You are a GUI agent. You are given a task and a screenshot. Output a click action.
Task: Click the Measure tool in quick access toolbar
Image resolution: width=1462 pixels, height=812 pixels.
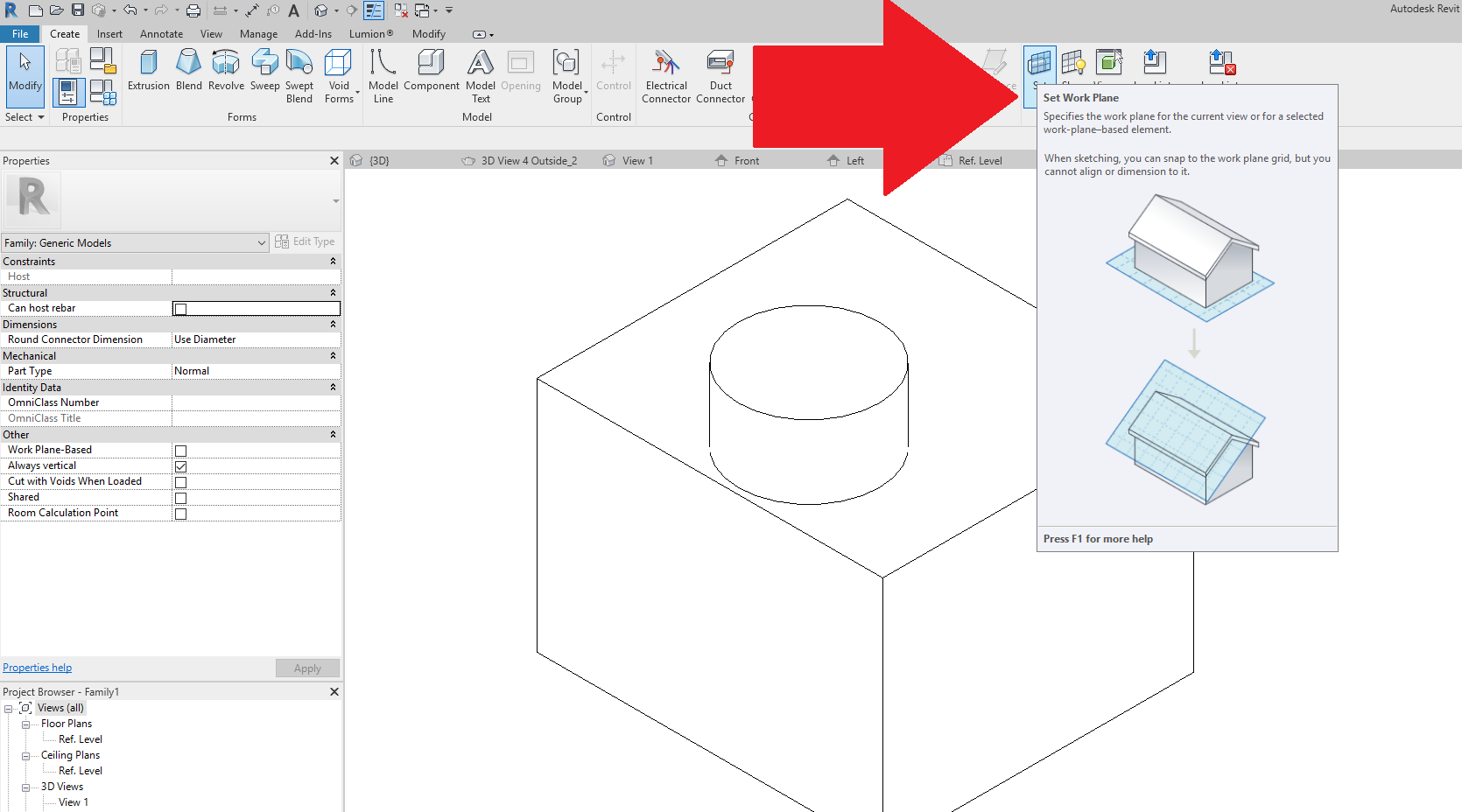(x=219, y=10)
